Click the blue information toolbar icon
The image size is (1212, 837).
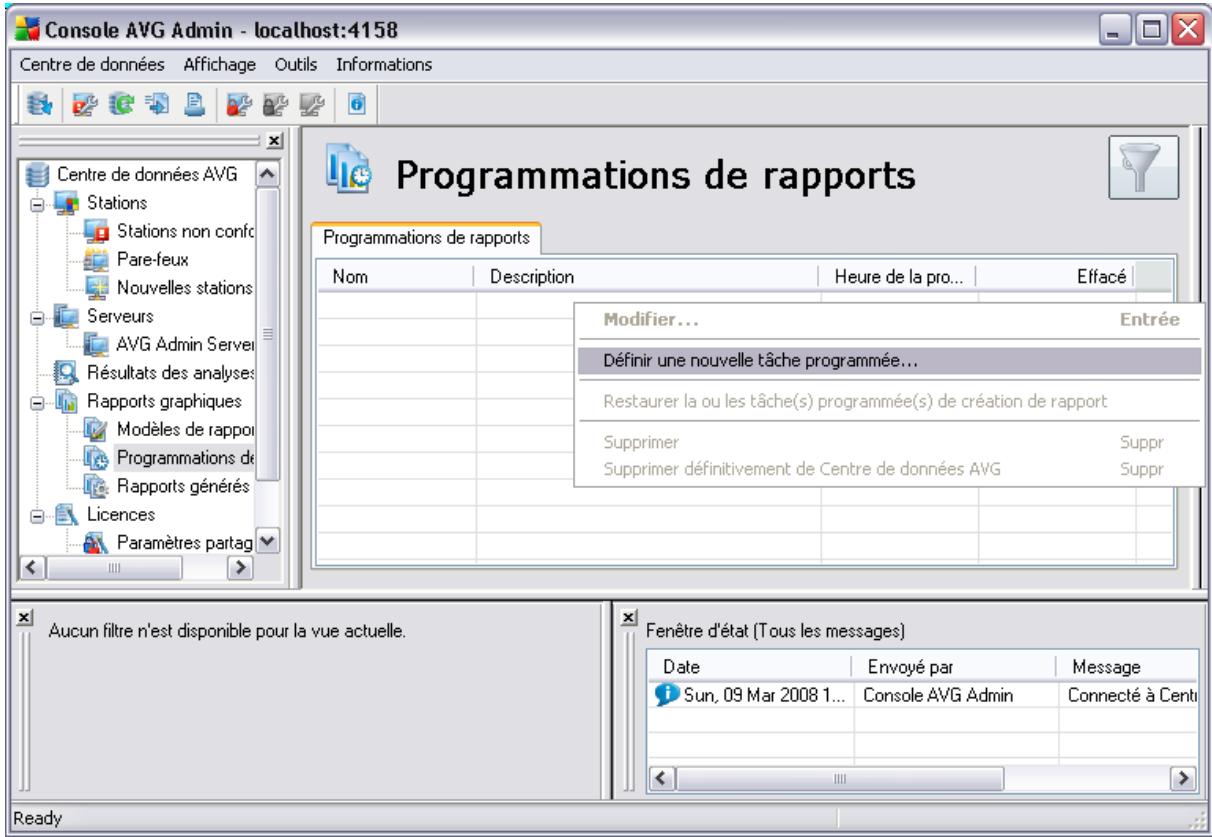pyautogui.click(x=357, y=102)
